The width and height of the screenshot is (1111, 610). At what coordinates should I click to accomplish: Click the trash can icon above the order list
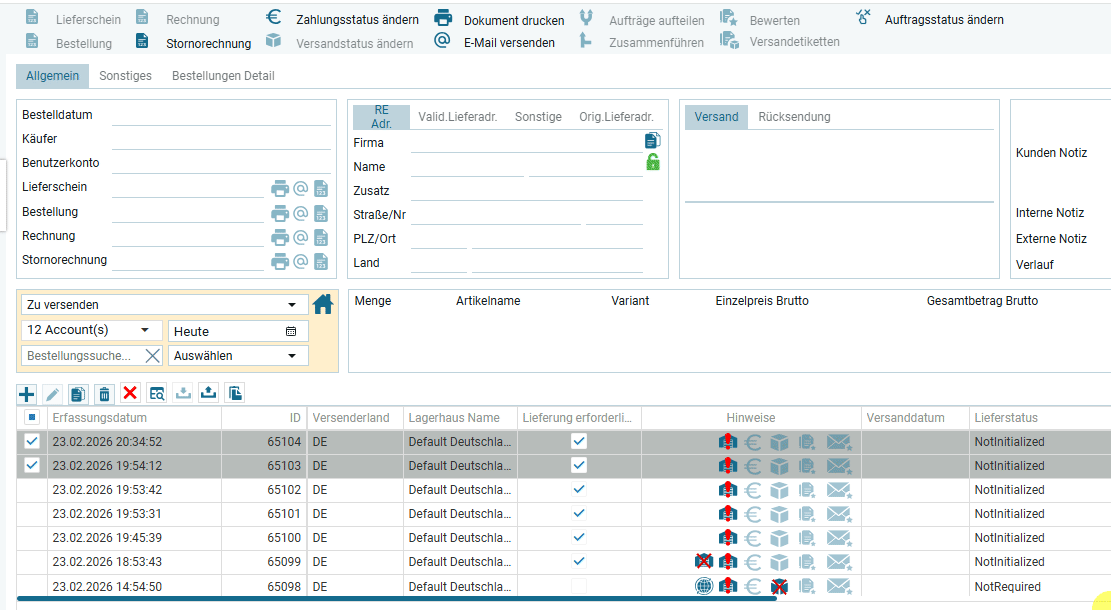click(105, 393)
